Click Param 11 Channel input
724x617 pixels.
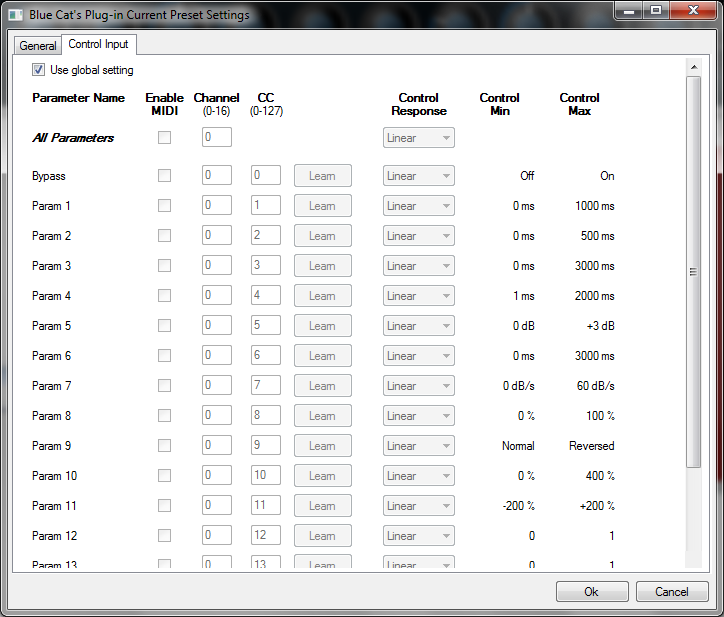(x=217, y=505)
